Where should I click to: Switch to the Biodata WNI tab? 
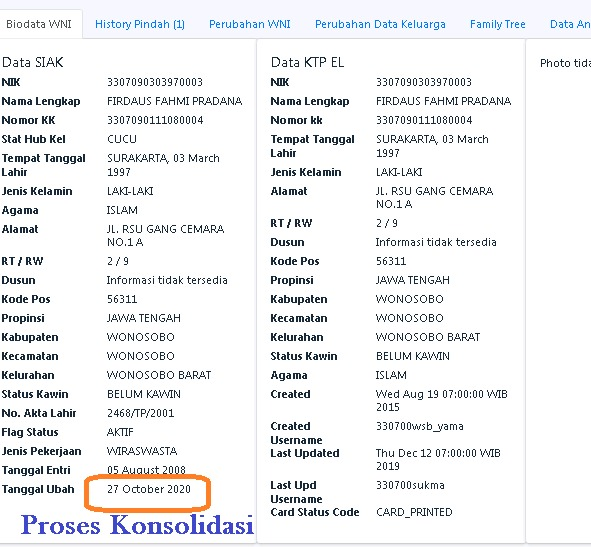point(39,24)
